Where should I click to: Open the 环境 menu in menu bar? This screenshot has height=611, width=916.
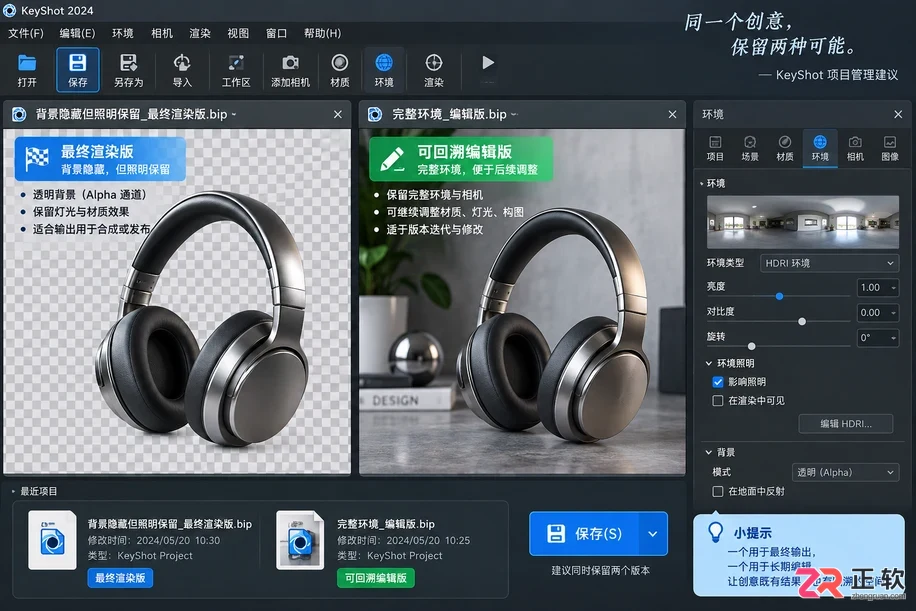click(123, 33)
